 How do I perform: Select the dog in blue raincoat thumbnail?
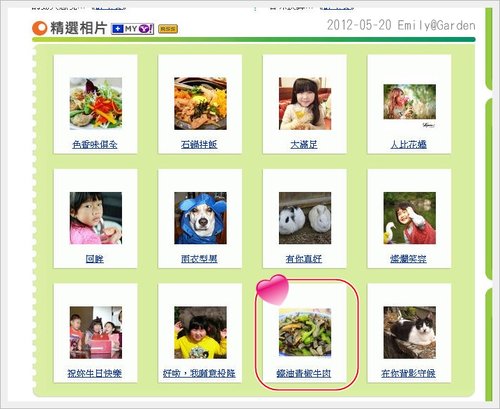(x=200, y=218)
